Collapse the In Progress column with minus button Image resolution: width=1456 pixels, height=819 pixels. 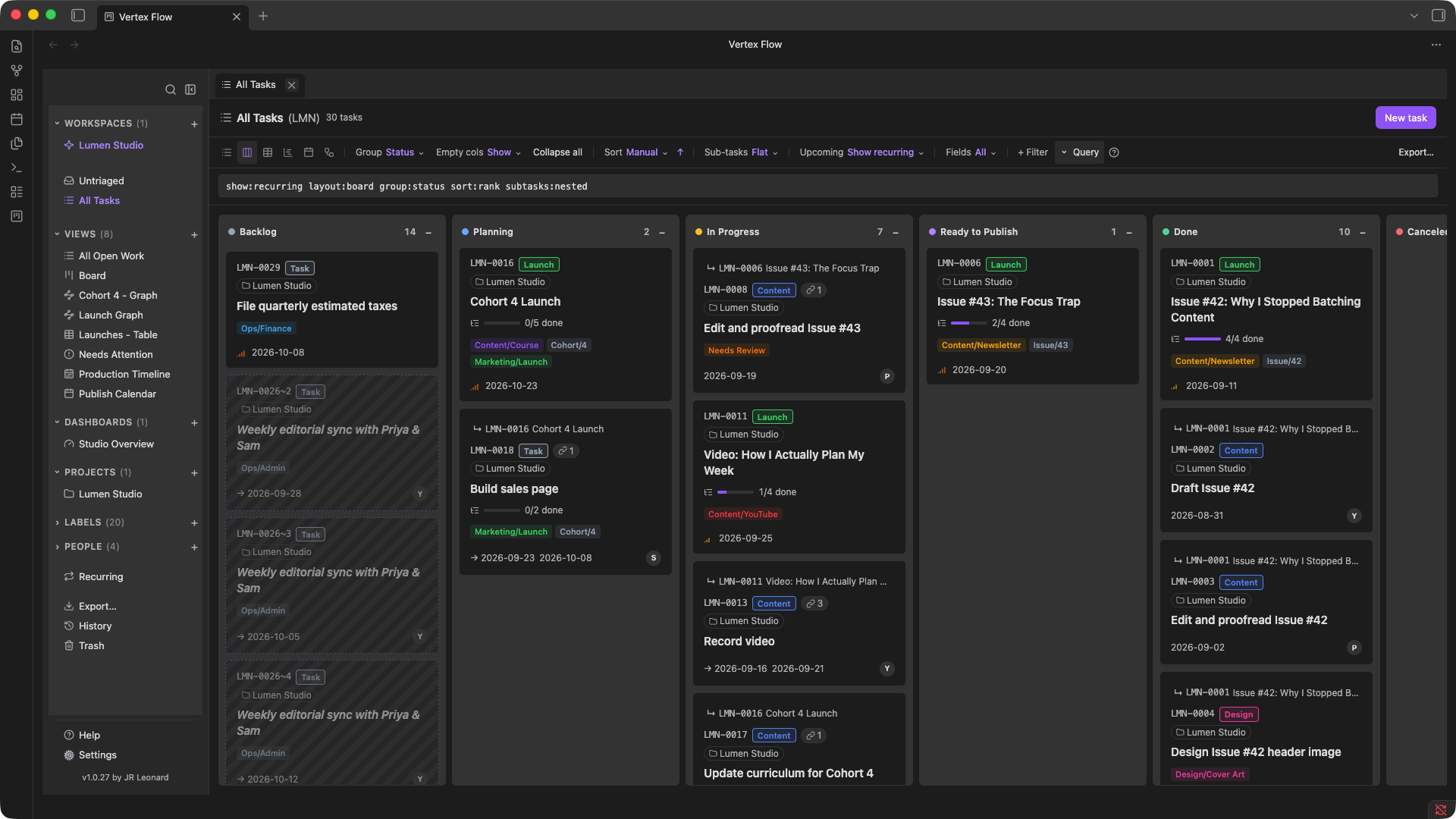coord(896,232)
